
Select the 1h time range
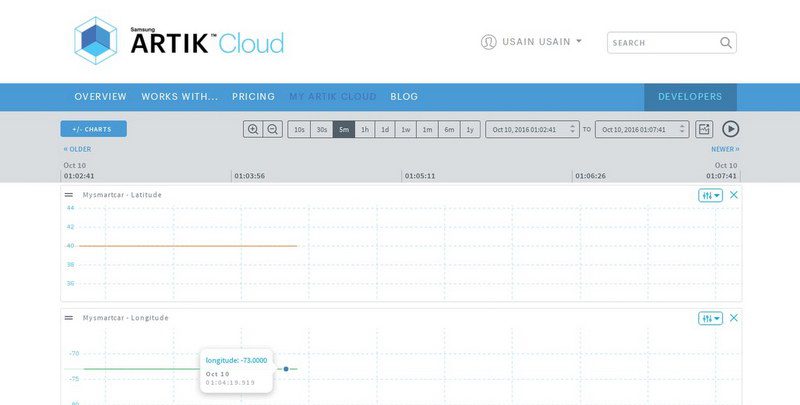(365, 130)
